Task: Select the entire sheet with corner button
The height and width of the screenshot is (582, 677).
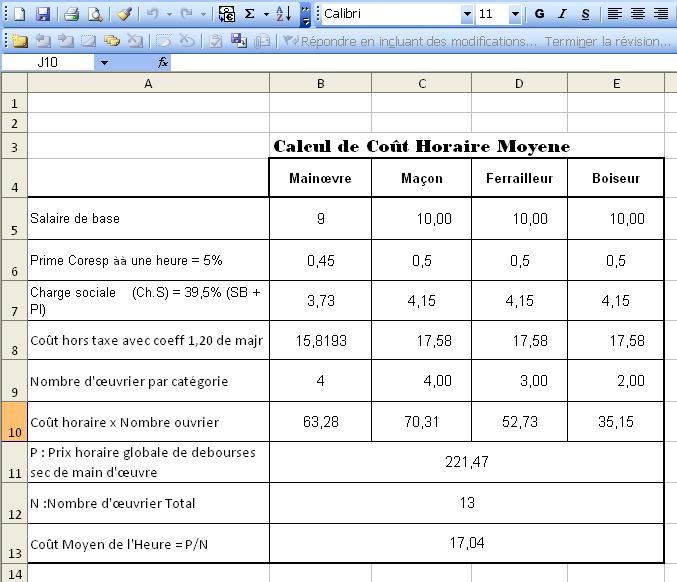Action: coord(15,83)
